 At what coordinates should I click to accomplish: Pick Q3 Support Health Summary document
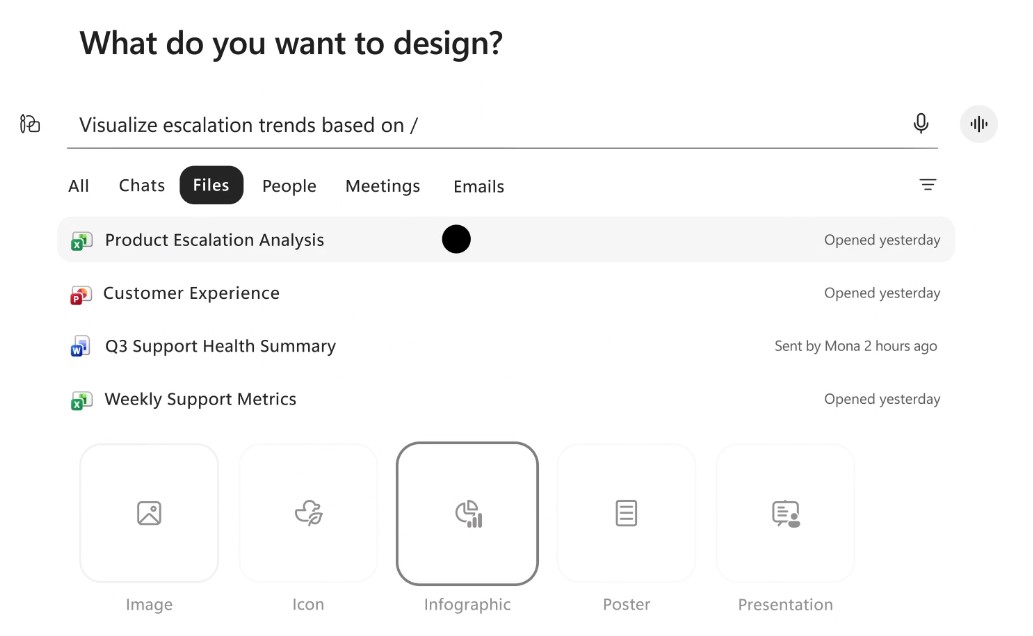(x=506, y=346)
